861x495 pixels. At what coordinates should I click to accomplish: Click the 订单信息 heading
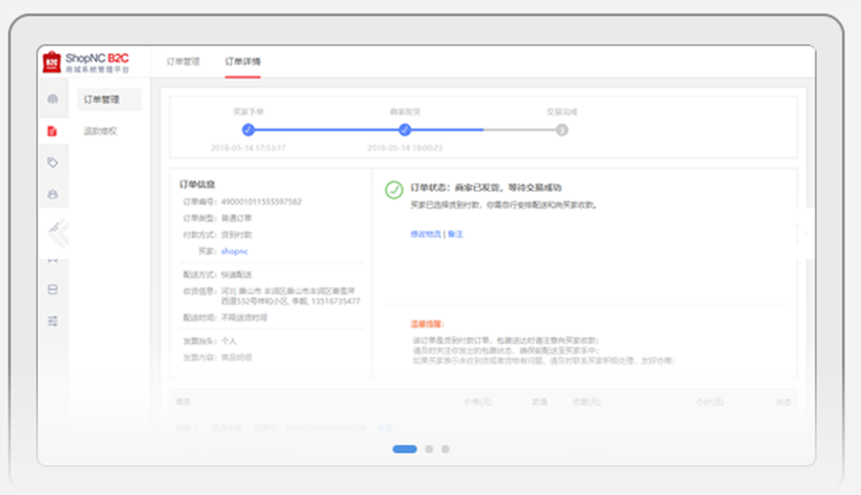pos(197,184)
